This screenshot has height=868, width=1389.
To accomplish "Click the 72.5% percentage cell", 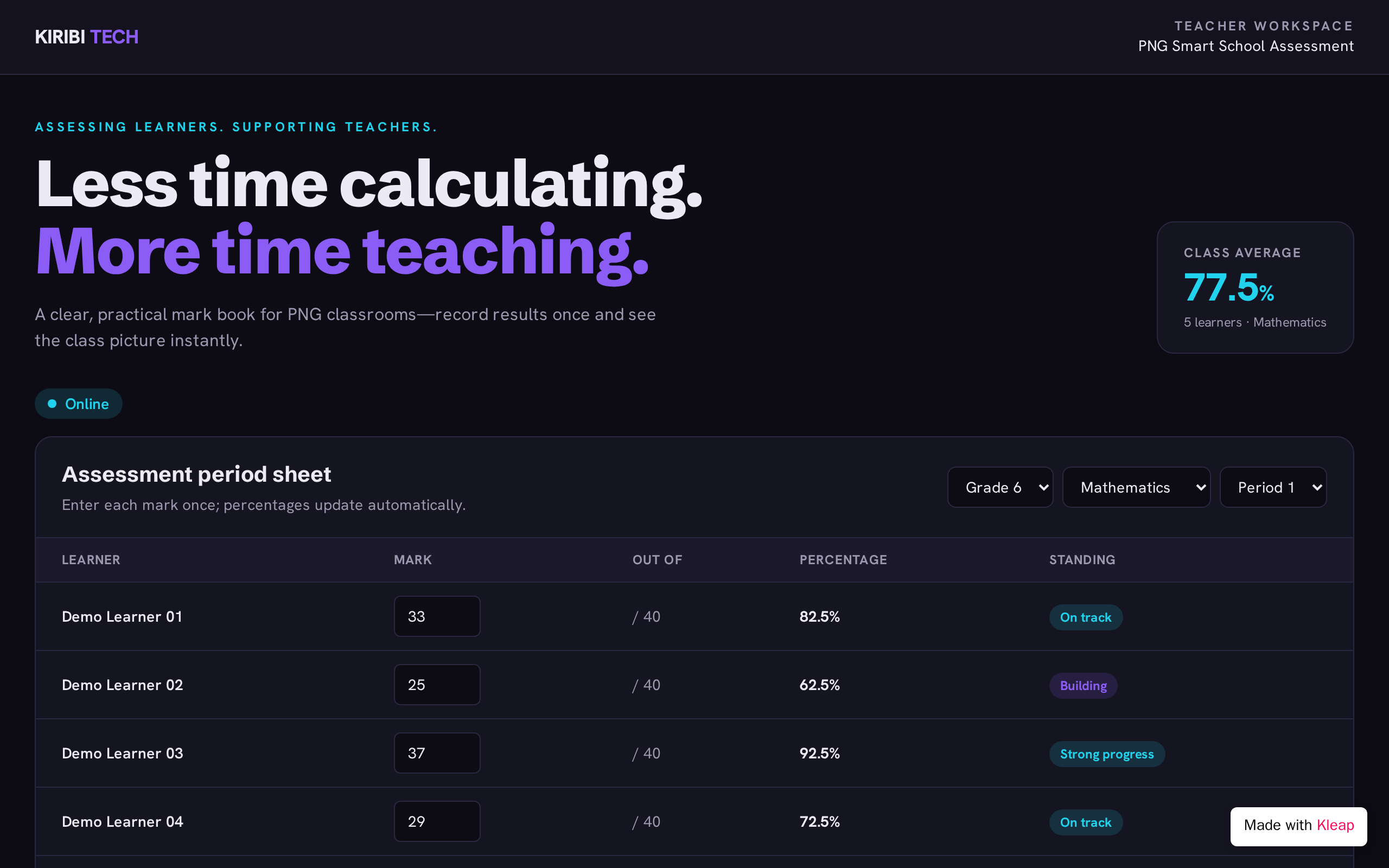I will [x=819, y=821].
